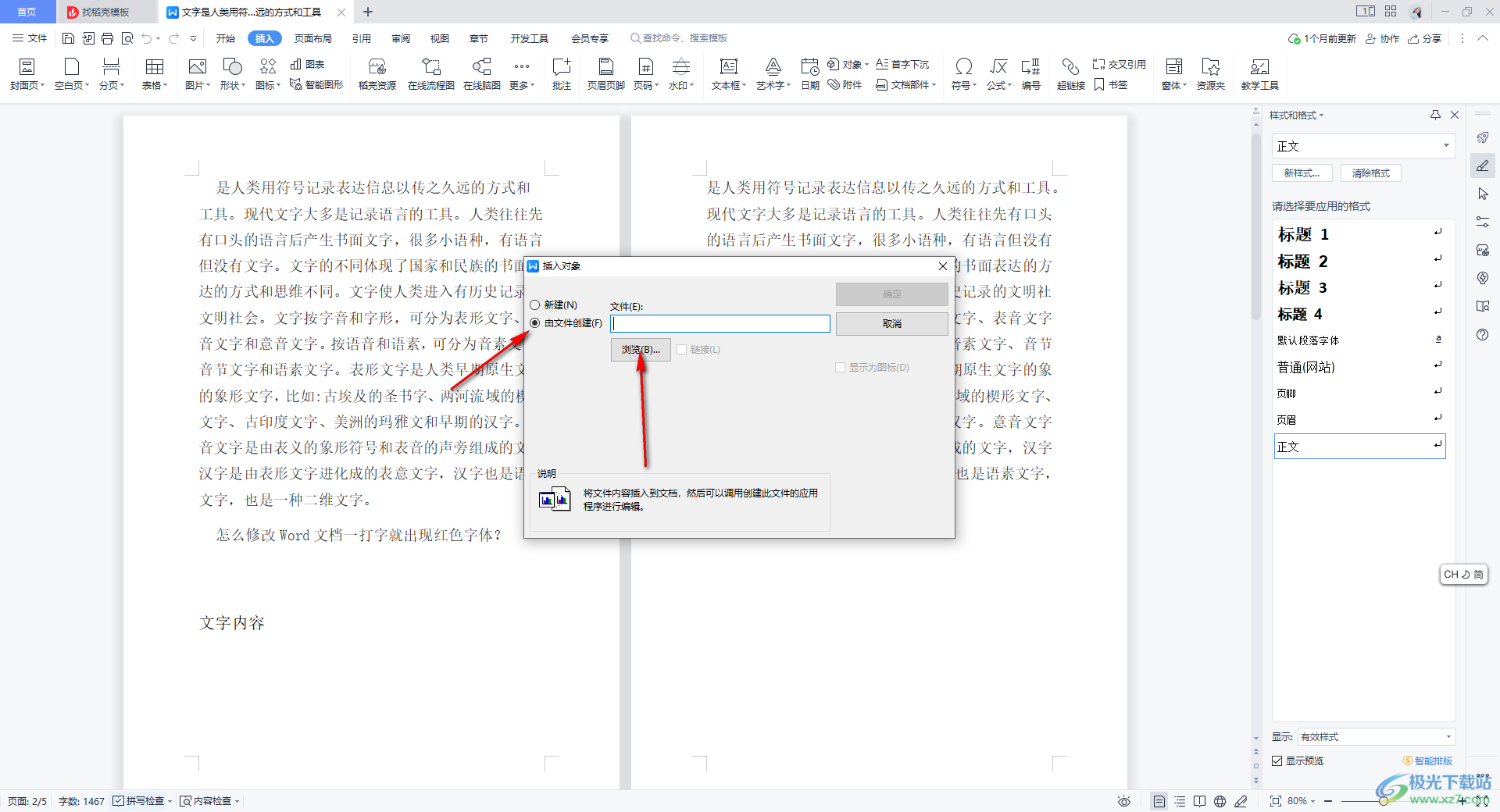
Task: Open the Chart (图表) tool
Action: (307, 64)
